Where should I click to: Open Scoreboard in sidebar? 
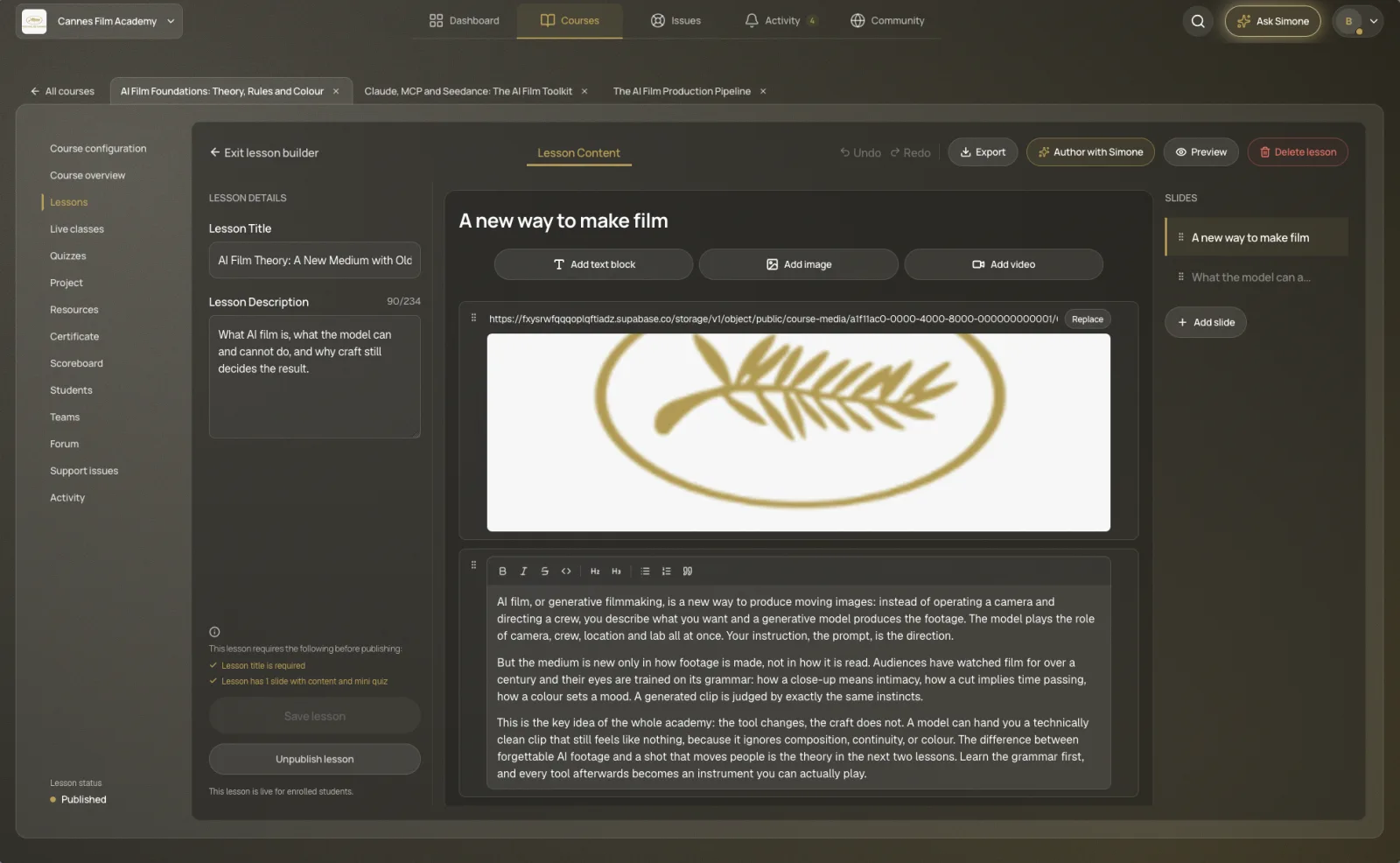tap(76, 364)
